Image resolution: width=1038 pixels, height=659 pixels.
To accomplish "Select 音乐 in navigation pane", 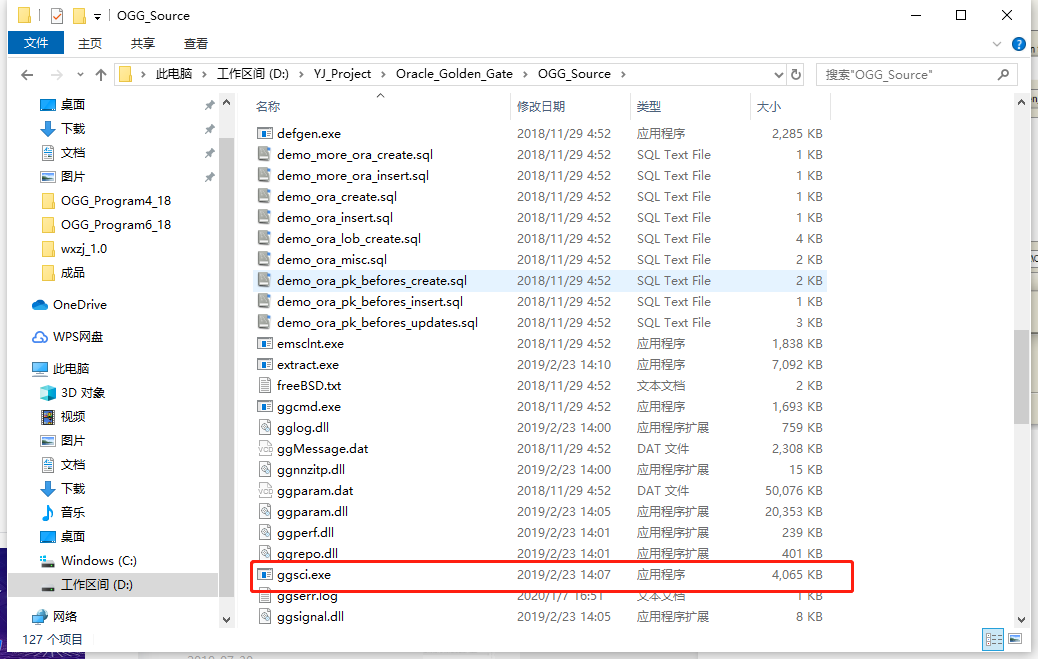I will [73, 512].
